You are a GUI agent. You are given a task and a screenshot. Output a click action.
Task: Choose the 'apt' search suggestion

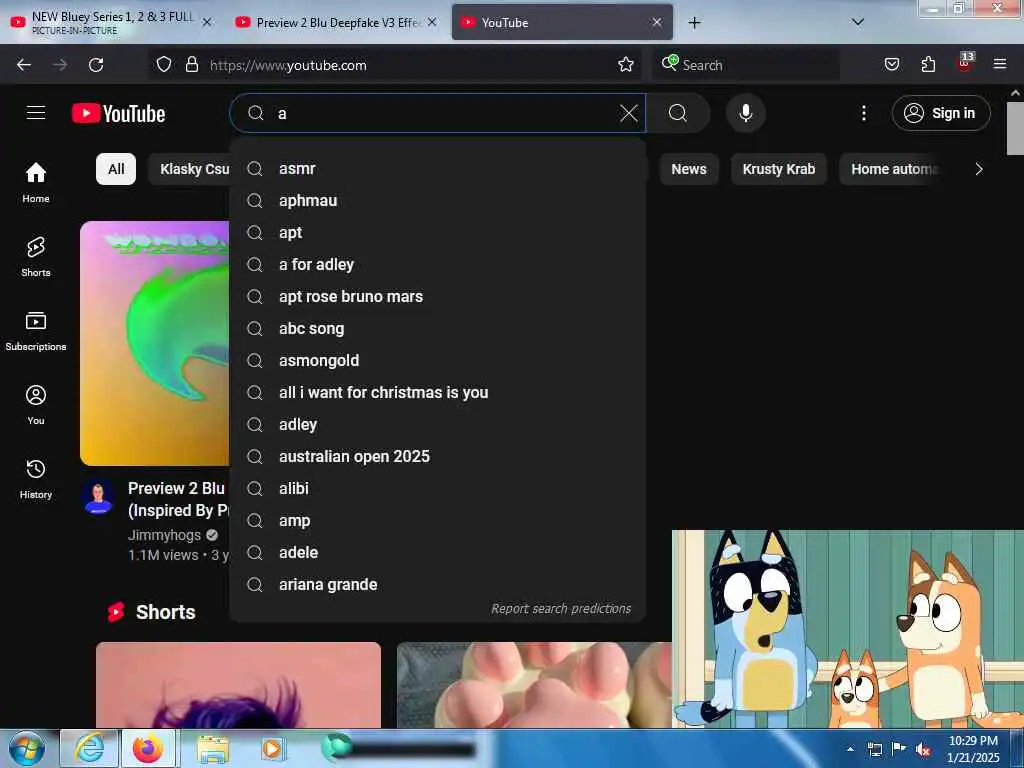point(438,232)
